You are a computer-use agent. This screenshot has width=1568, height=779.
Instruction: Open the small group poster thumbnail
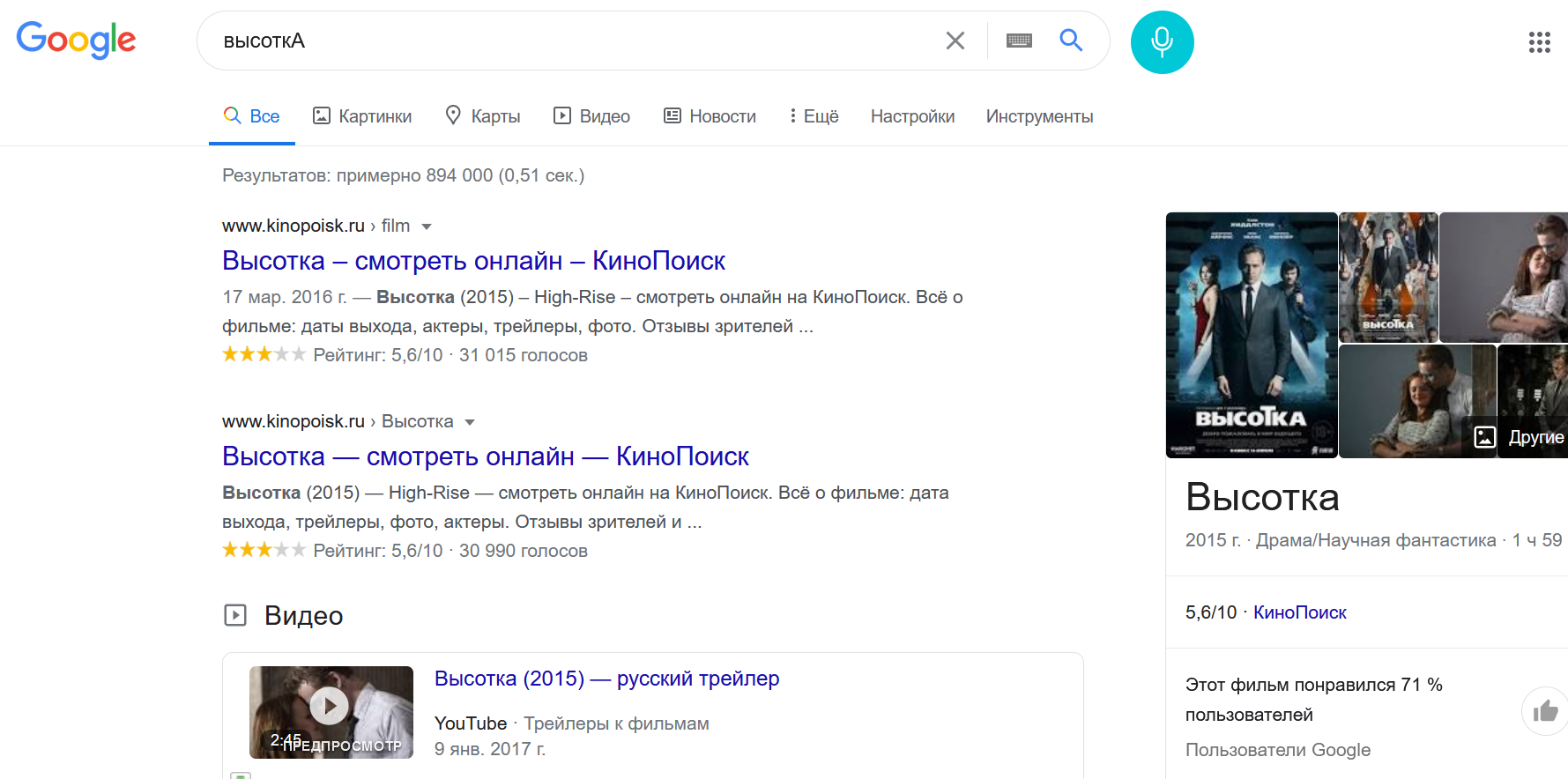(1388, 277)
